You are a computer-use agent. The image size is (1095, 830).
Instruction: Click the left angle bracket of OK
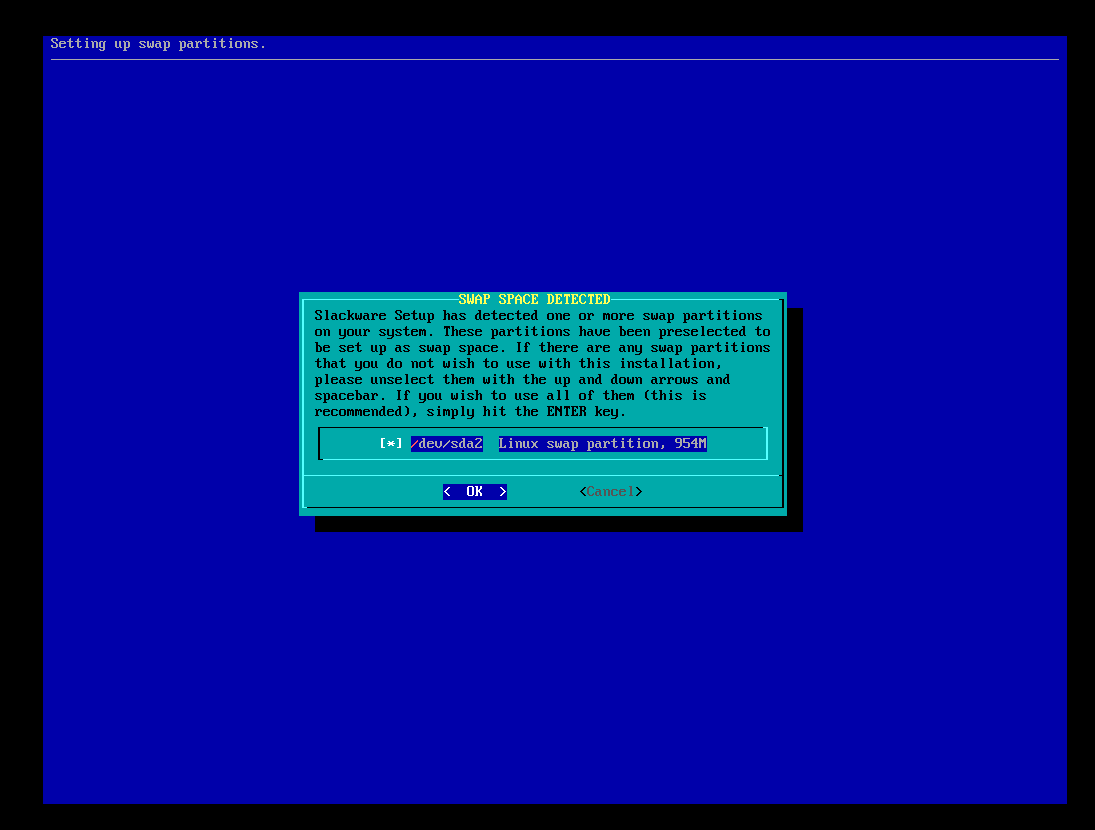(447, 491)
